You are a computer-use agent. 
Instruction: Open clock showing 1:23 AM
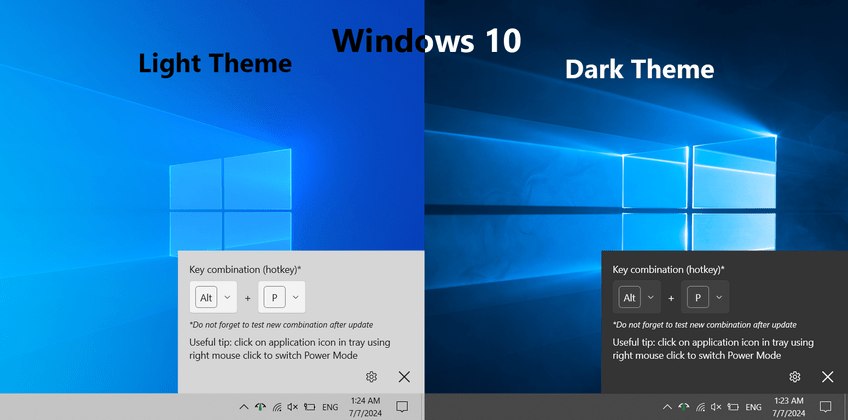789,407
